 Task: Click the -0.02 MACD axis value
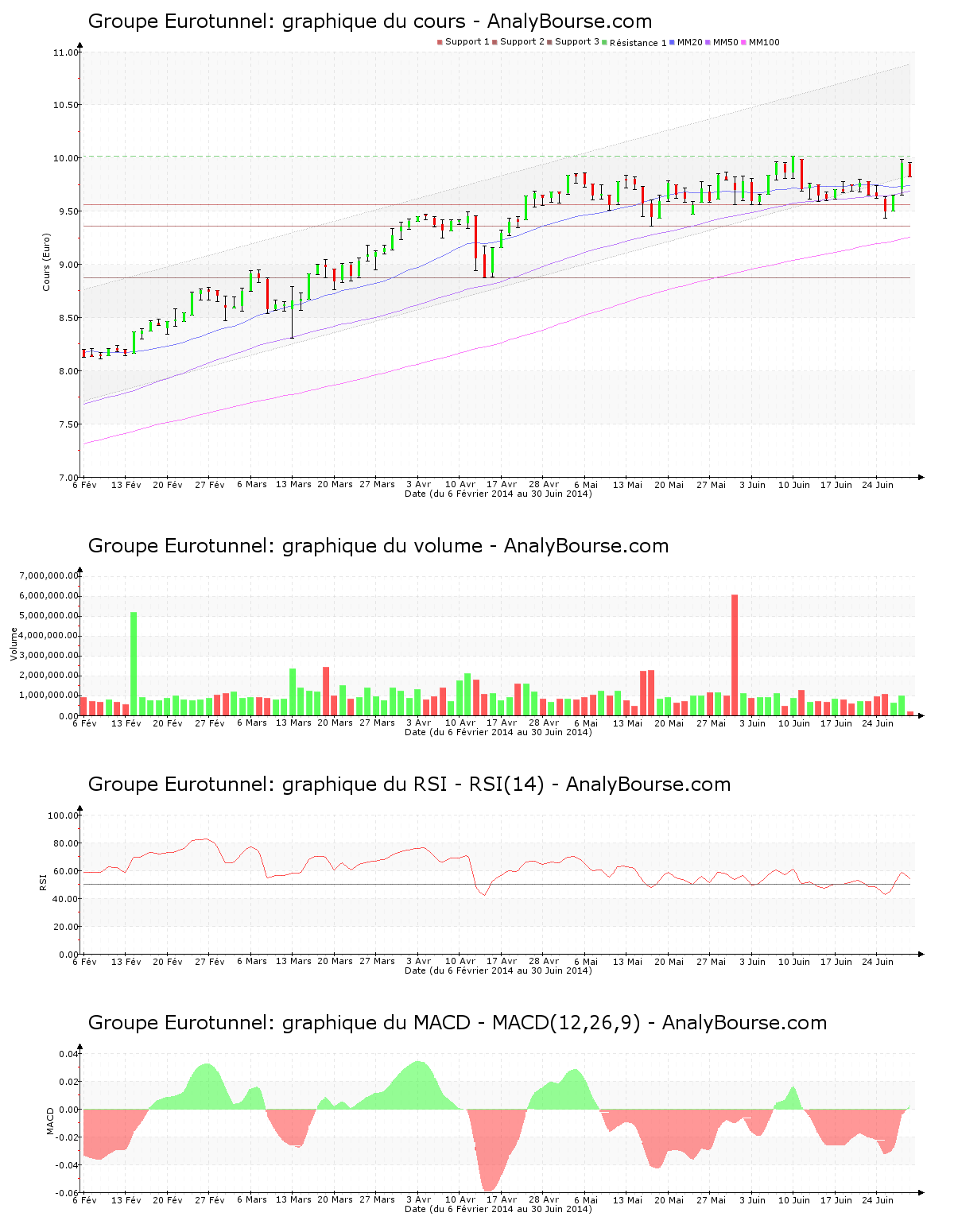coord(67,1137)
